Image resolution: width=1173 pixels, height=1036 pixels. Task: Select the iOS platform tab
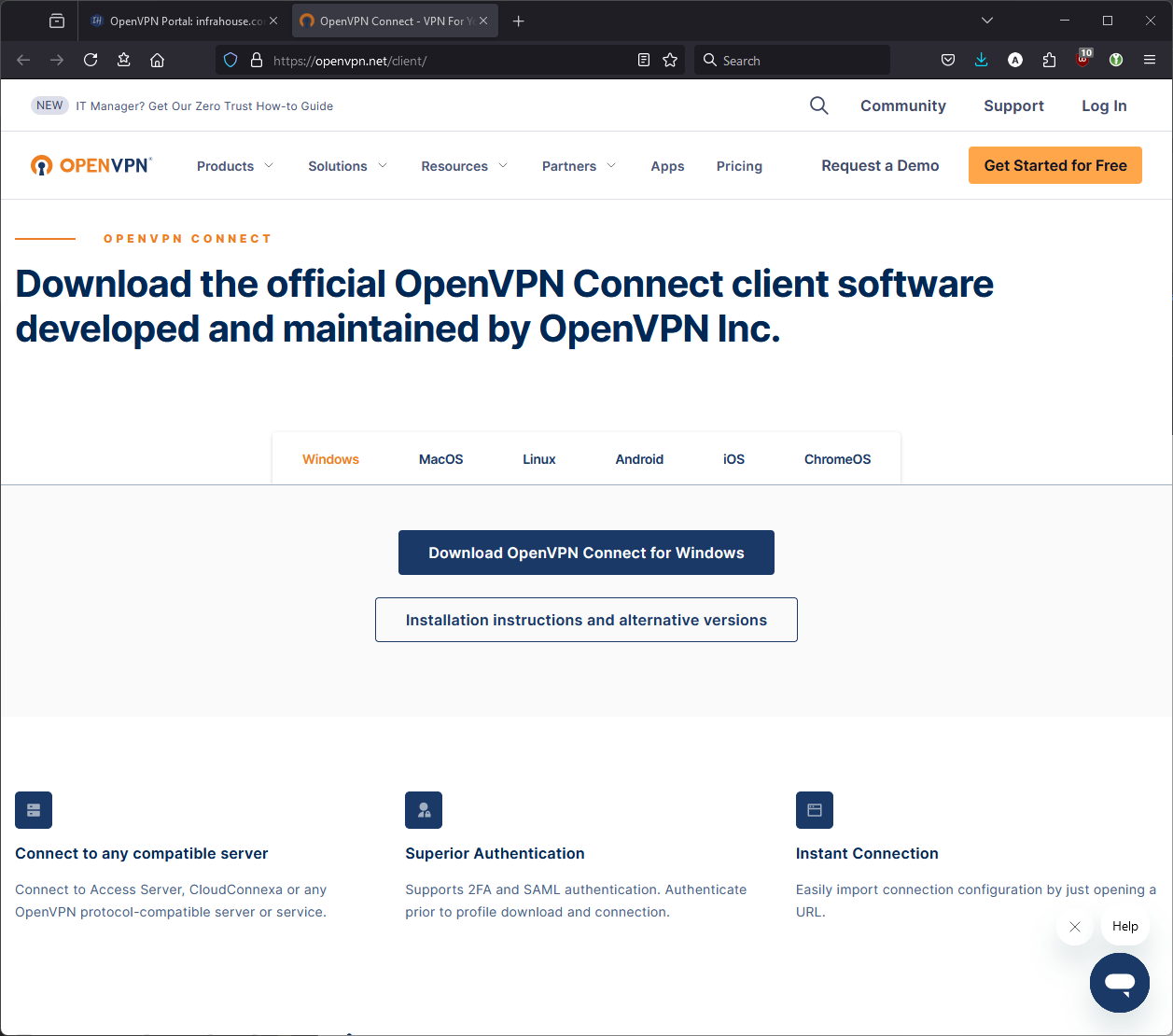(733, 459)
